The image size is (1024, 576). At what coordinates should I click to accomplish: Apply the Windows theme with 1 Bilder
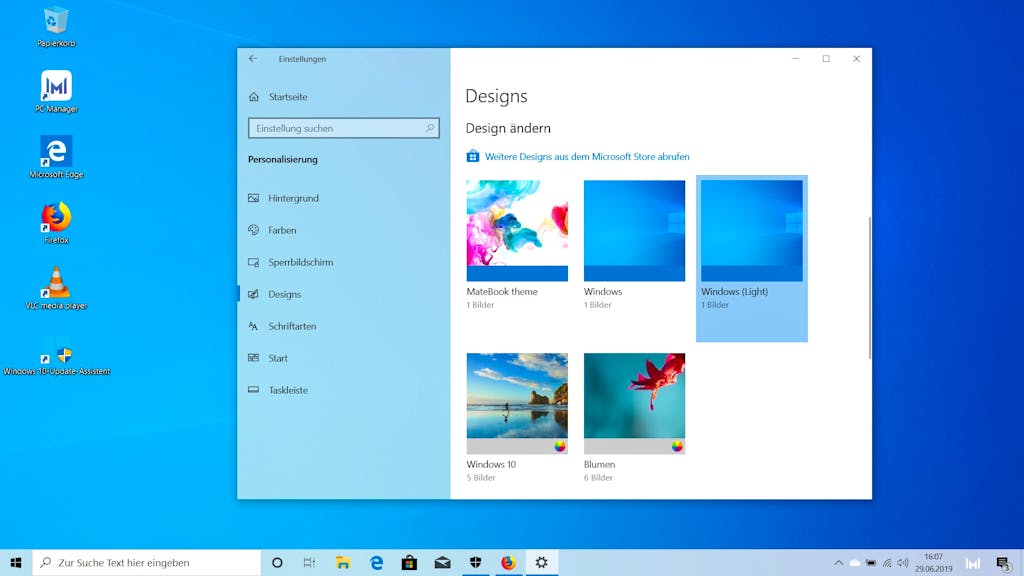(x=634, y=245)
